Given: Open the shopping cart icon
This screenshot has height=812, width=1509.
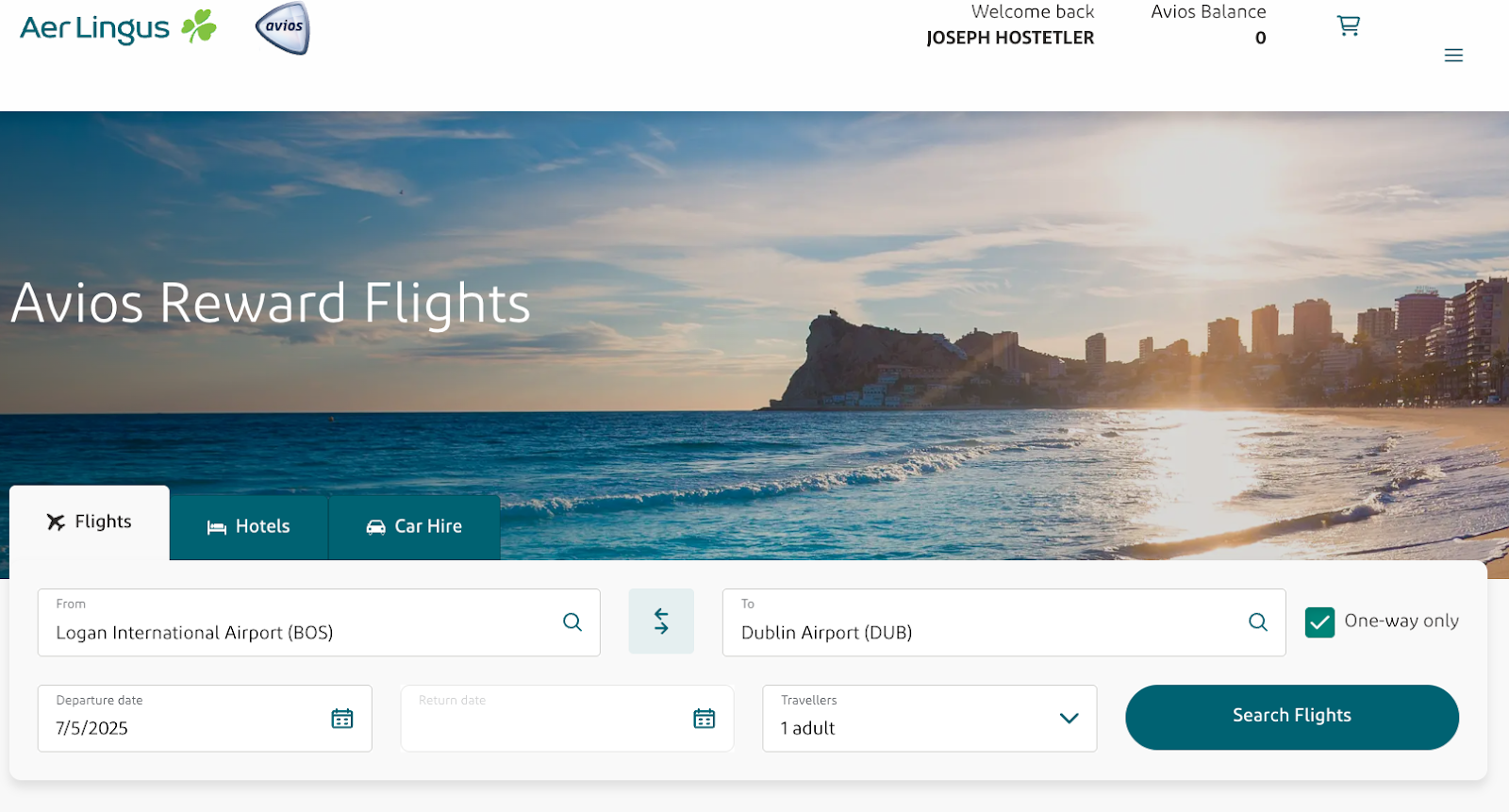Looking at the screenshot, I should click(x=1349, y=25).
